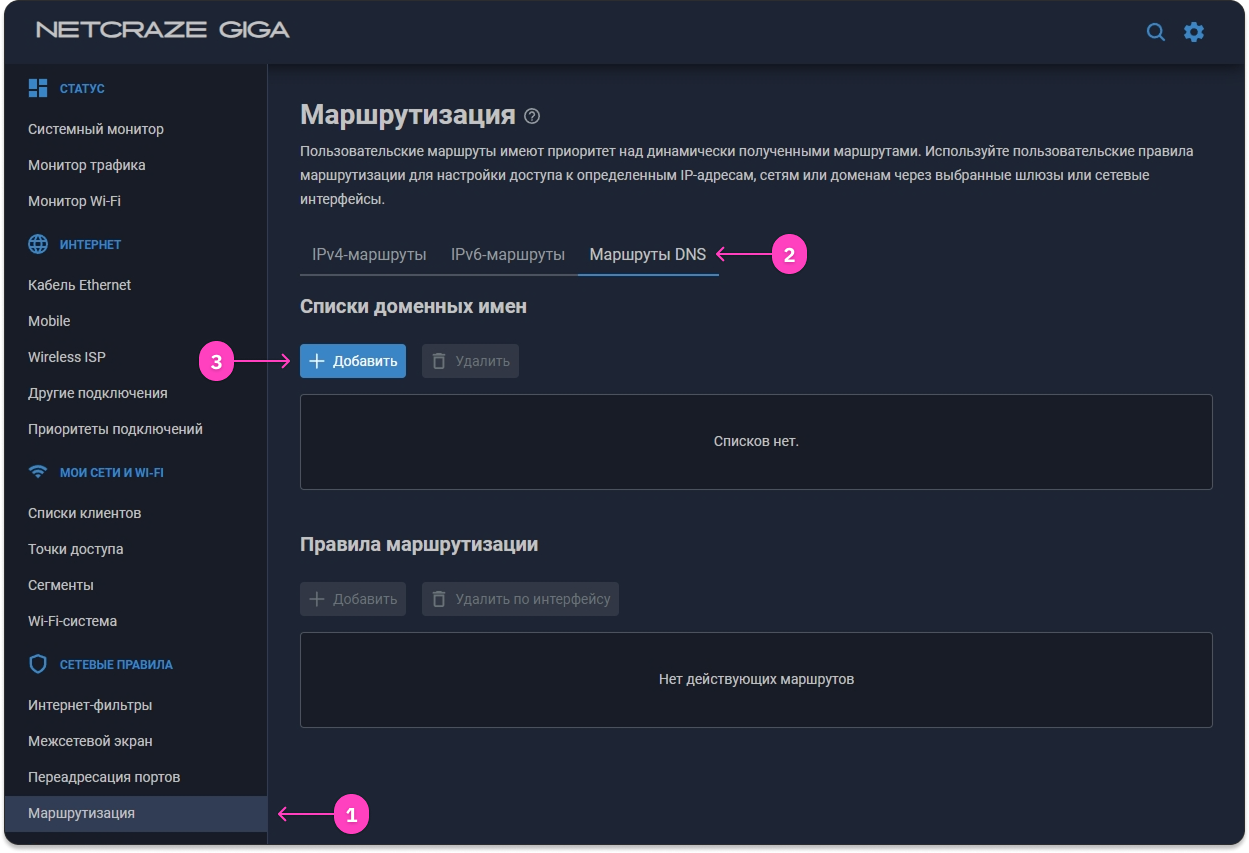Screen dimensions: 1249x853
Task: Click the search magnifier icon
Action: (1155, 32)
